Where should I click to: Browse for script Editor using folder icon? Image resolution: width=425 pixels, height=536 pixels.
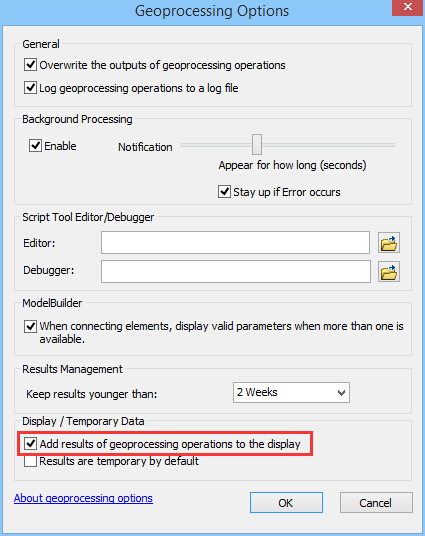(x=389, y=243)
